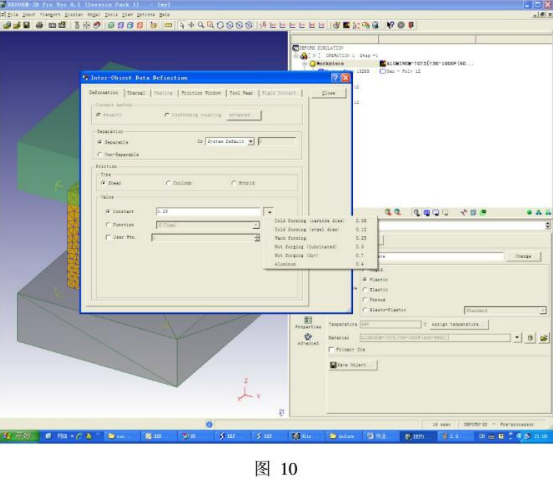Open the System Default separation dropdown
Viewport: 553px width, 480px height.
(x=251, y=141)
